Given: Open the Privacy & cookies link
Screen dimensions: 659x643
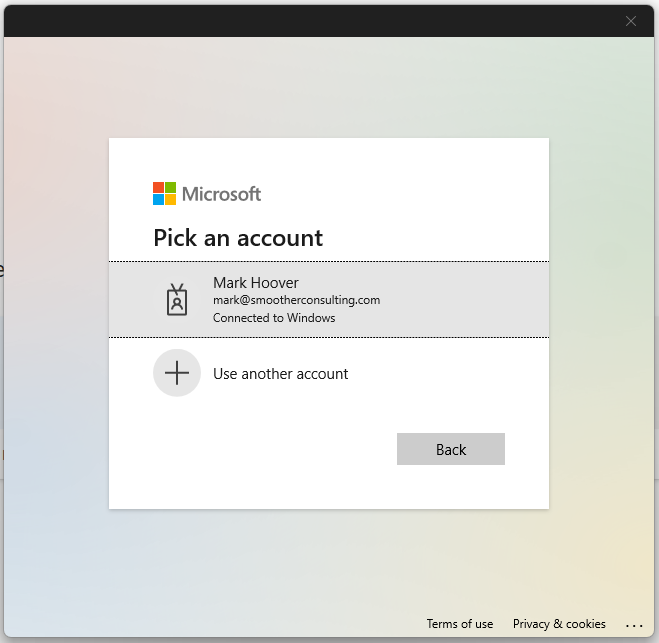Looking at the screenshot, I should pos(559,624).
